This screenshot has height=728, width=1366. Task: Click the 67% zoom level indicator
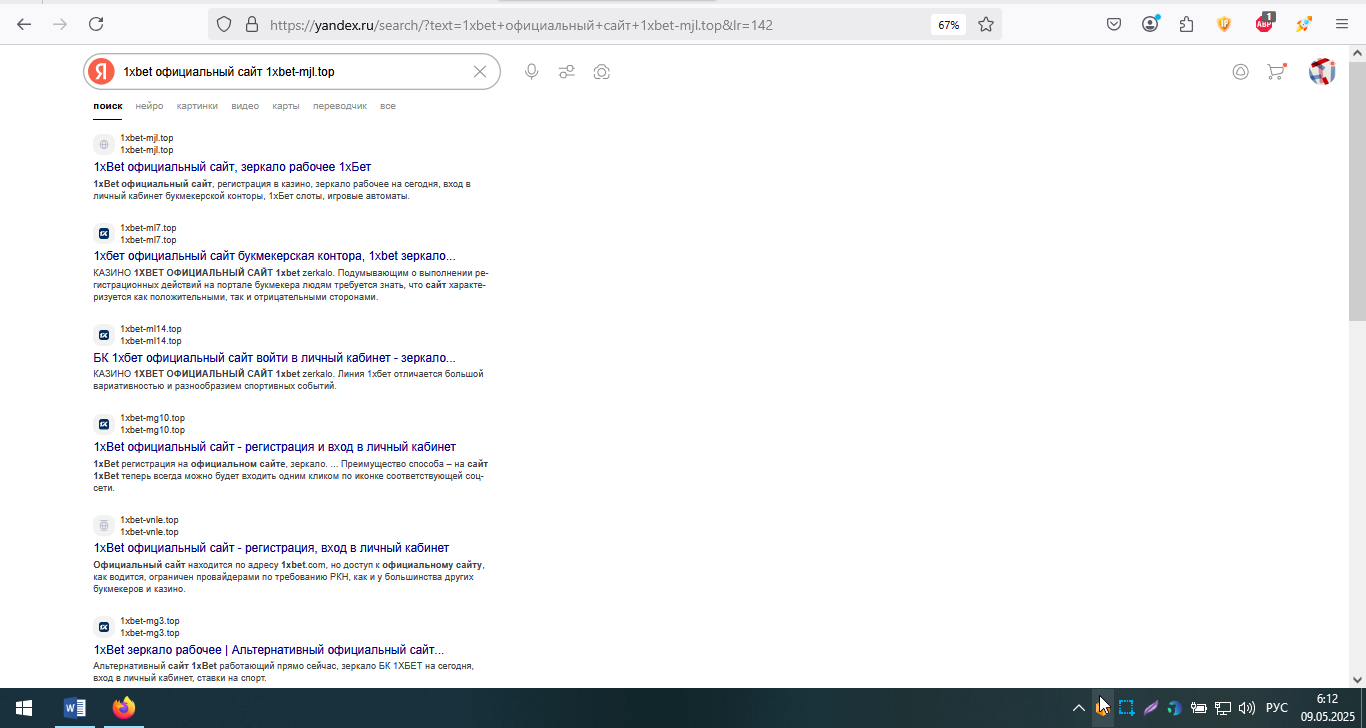pos(949,25)
